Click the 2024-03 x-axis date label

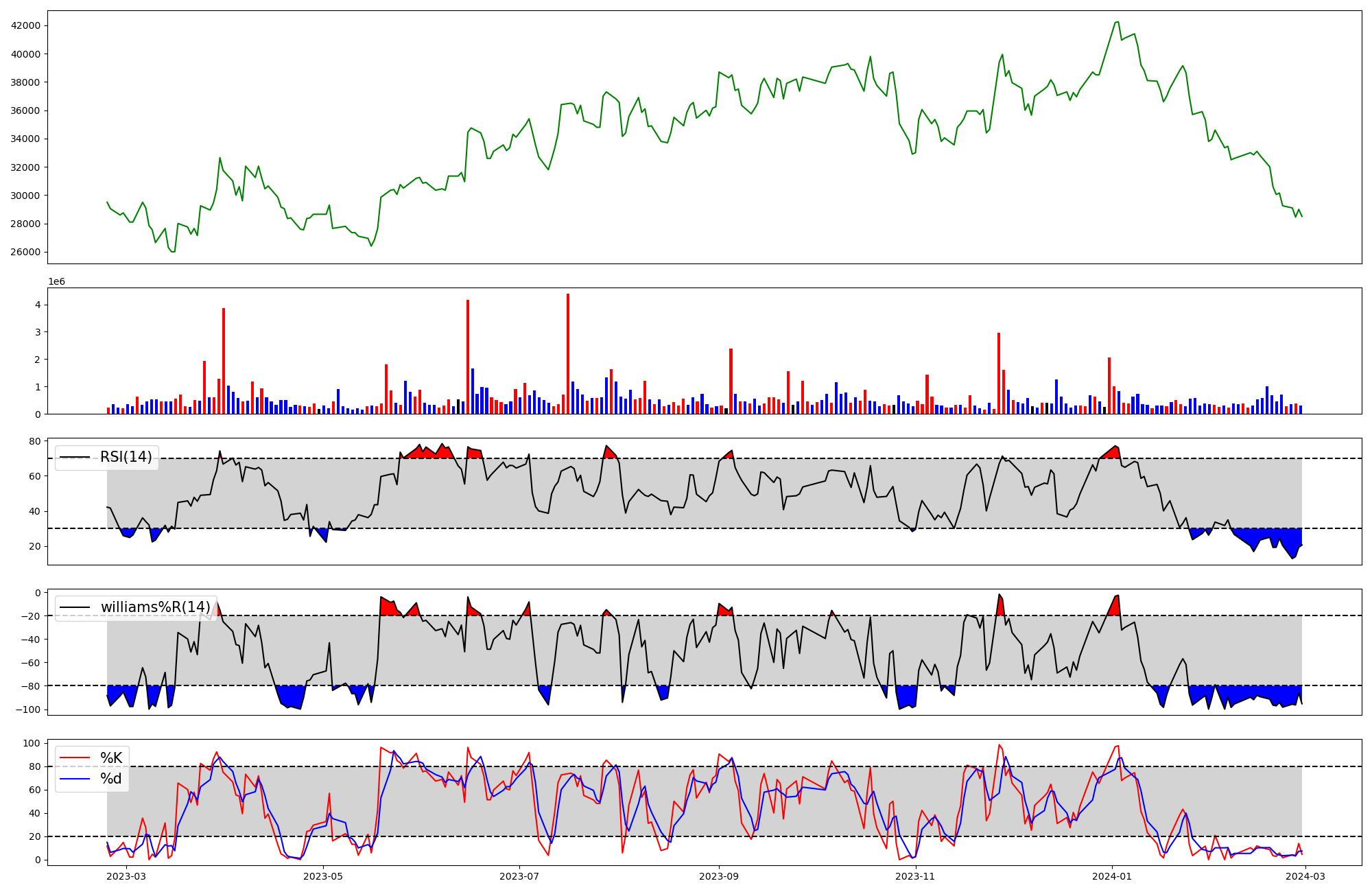point(1305,876)
